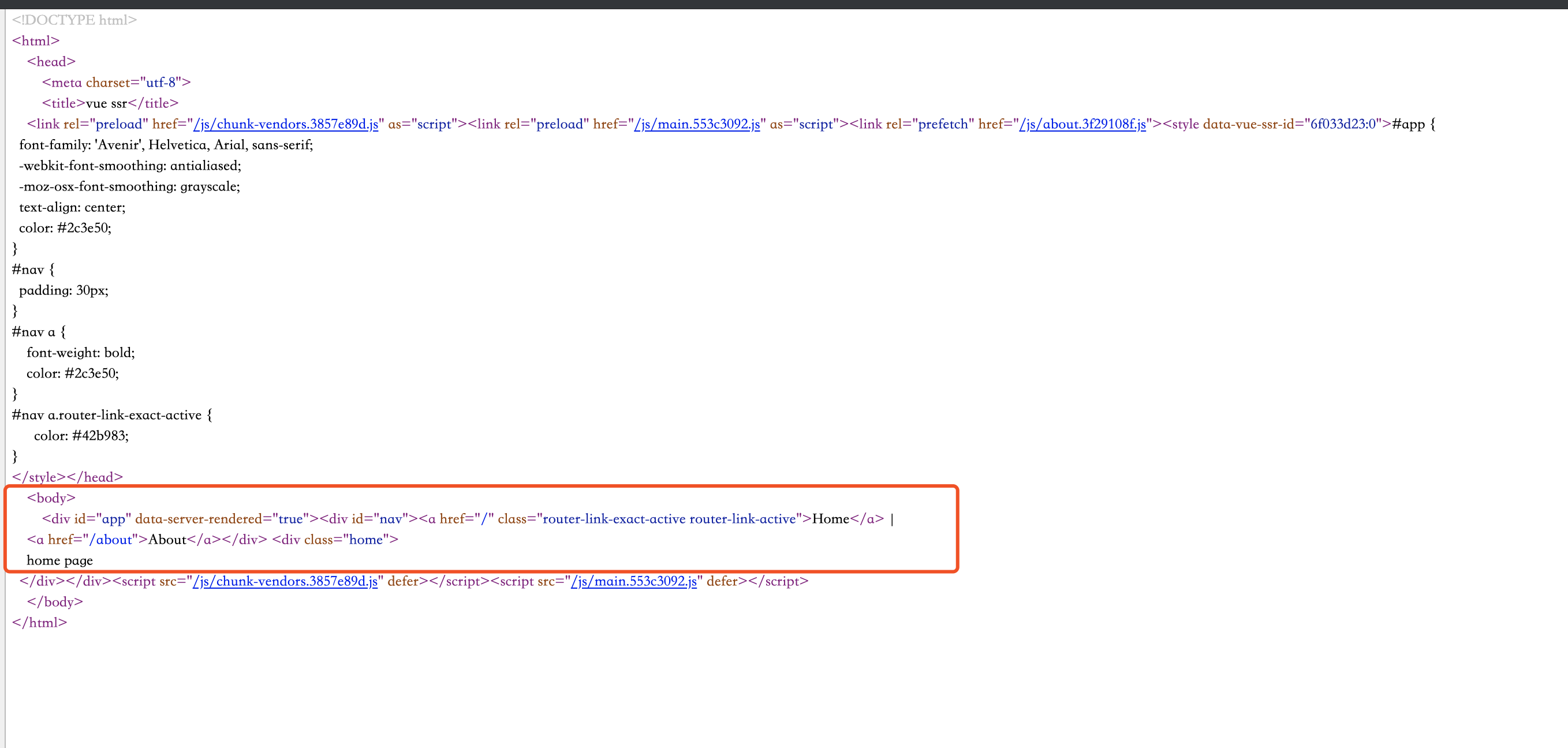Click the #nav a.router-link-exact-active selector
This screenshot has width=1568, height=748.
pyautogui.click(x=113, y=415)
